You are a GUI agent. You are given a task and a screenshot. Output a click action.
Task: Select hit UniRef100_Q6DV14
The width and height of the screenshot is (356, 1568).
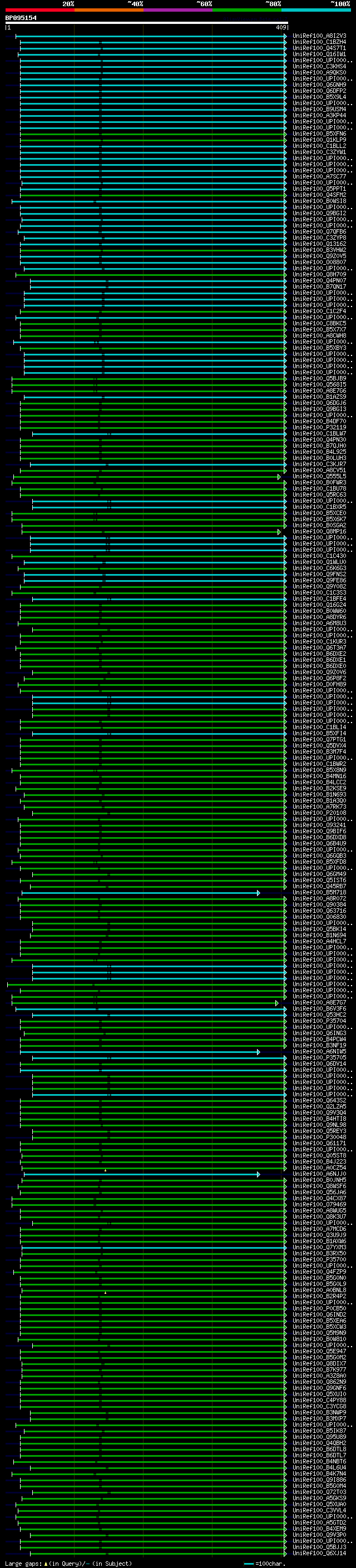[319, 1064]
